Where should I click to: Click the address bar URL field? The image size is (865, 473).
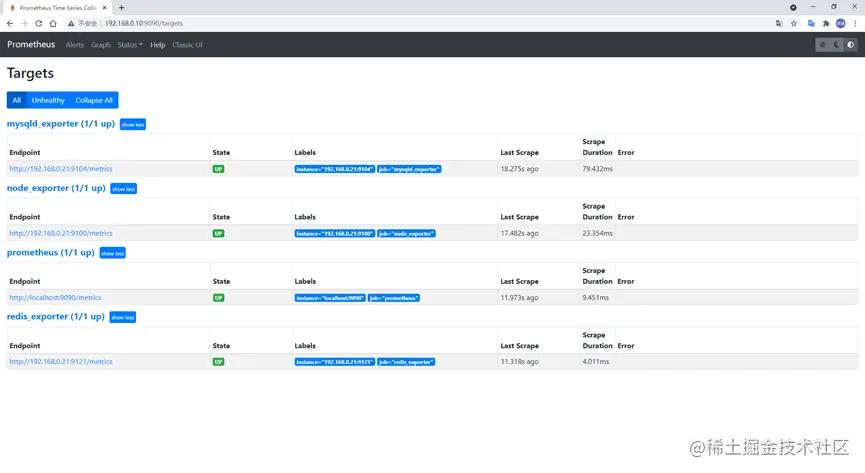pos(419,23)
